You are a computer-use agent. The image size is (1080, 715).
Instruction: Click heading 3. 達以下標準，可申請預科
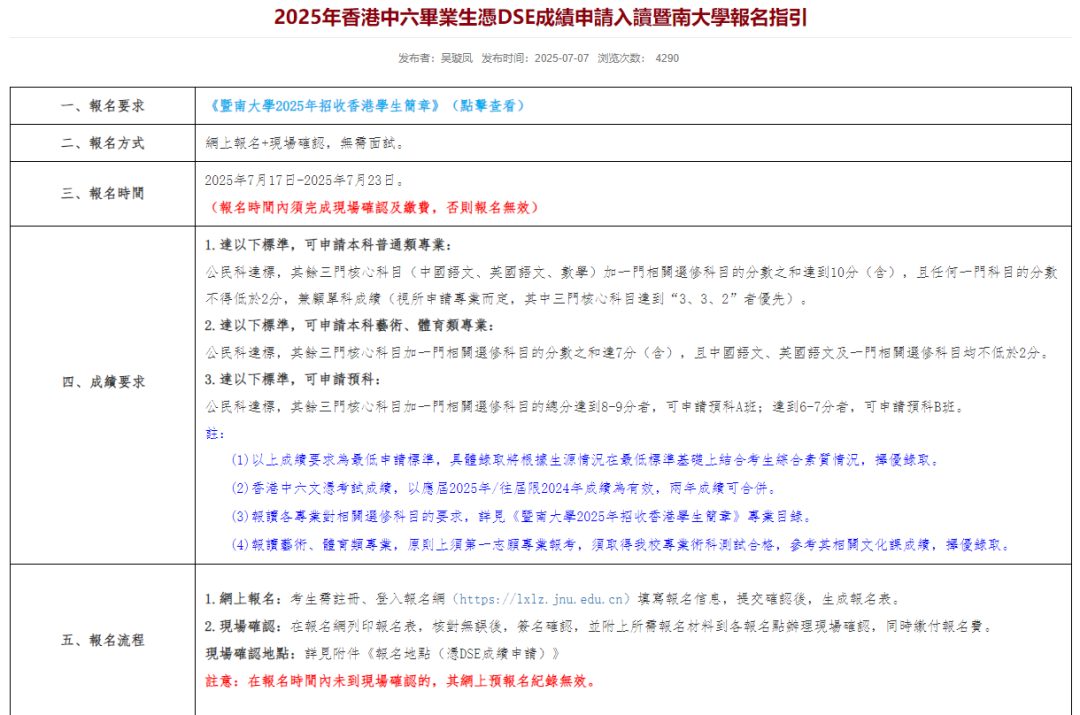[292, 380]
